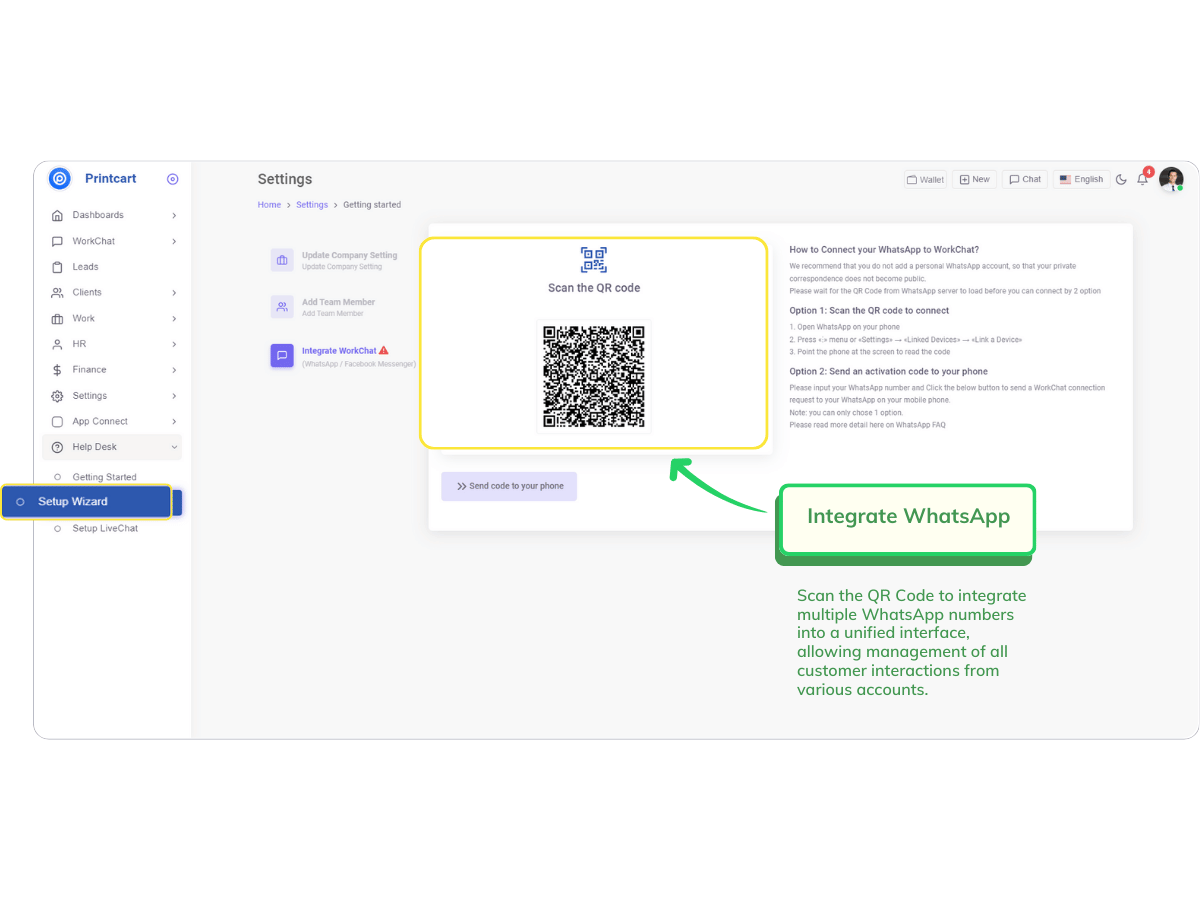Viewport: 1200px width, 900px height.
Task: Open notifications via the bell icon
Action: (x=1143, y=179)
